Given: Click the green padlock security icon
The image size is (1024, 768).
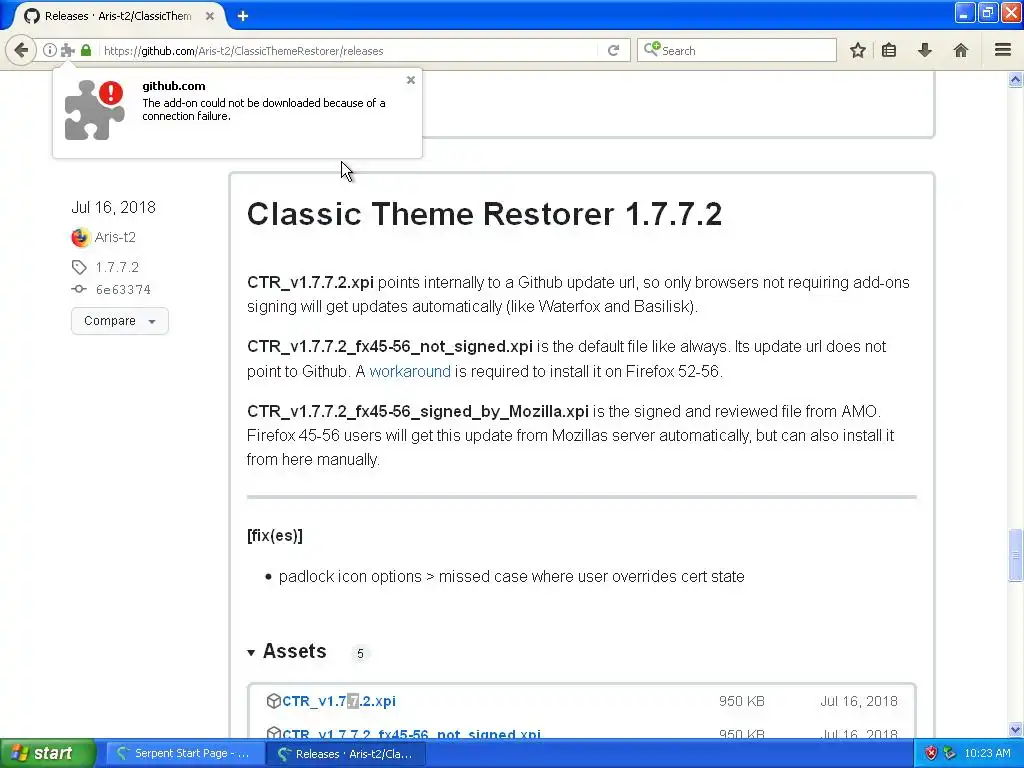Looking at the screenshot, I should click(x=86, y=50).
